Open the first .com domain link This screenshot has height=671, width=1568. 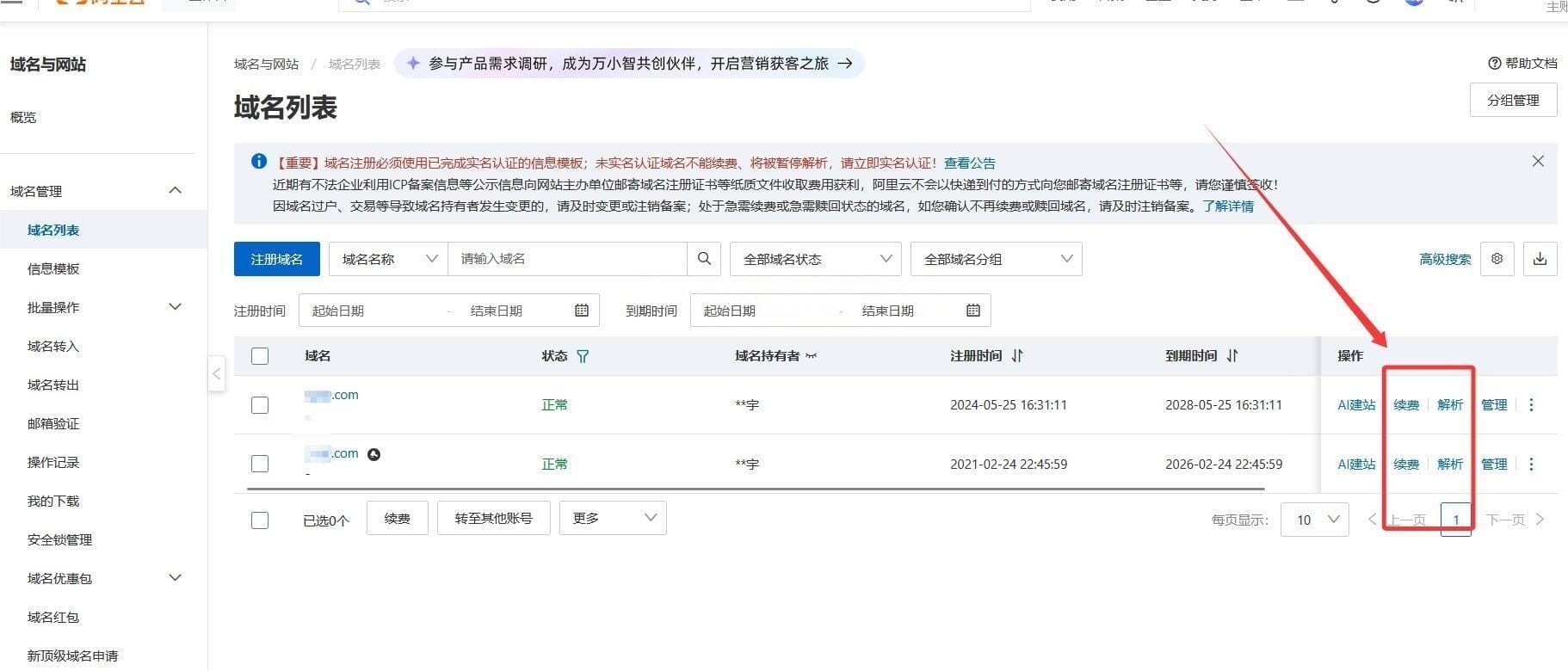pyautogui.click(x=331, y=395)
